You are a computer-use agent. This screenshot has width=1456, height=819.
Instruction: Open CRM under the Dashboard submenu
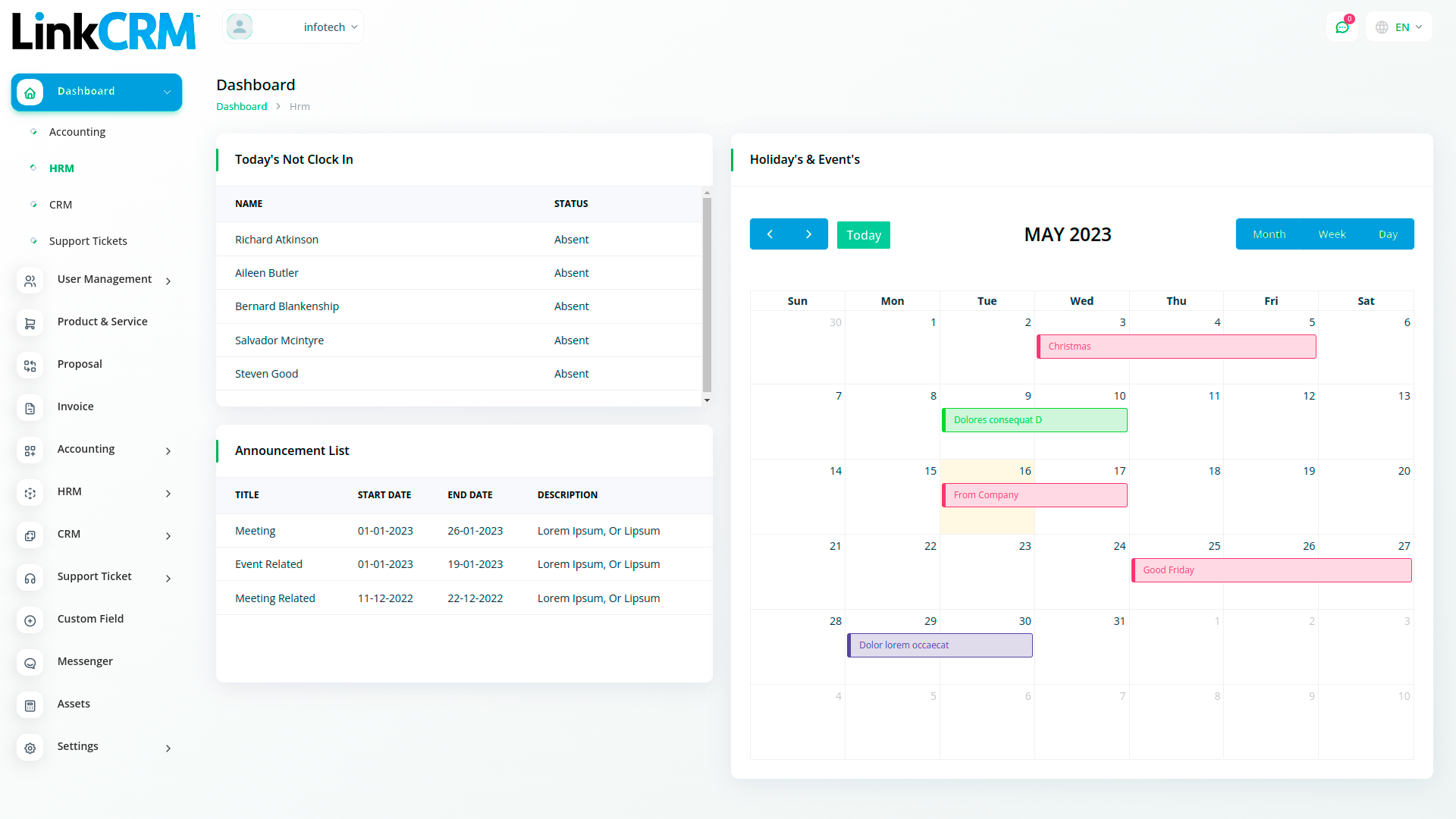[61, 205]
